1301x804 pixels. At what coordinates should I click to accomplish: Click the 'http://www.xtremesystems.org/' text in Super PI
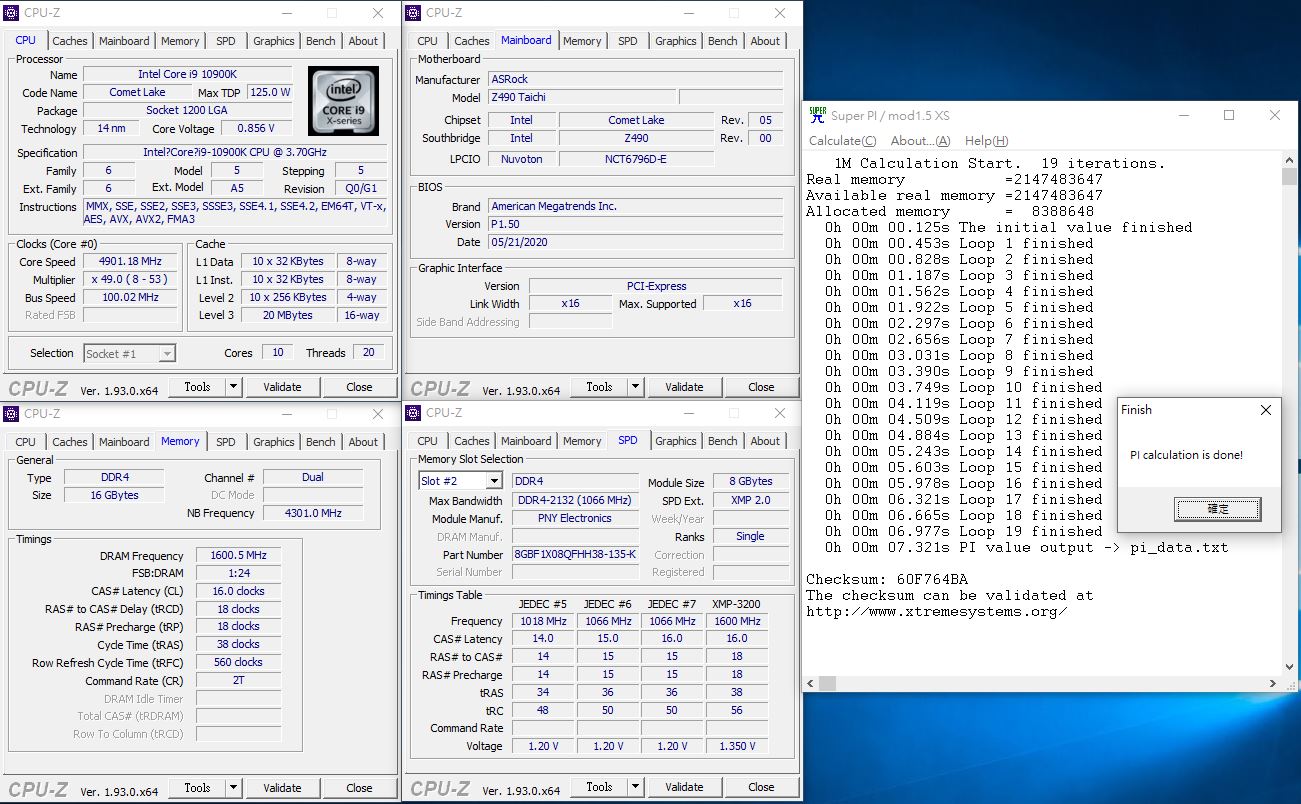click(x=936, y=612)
